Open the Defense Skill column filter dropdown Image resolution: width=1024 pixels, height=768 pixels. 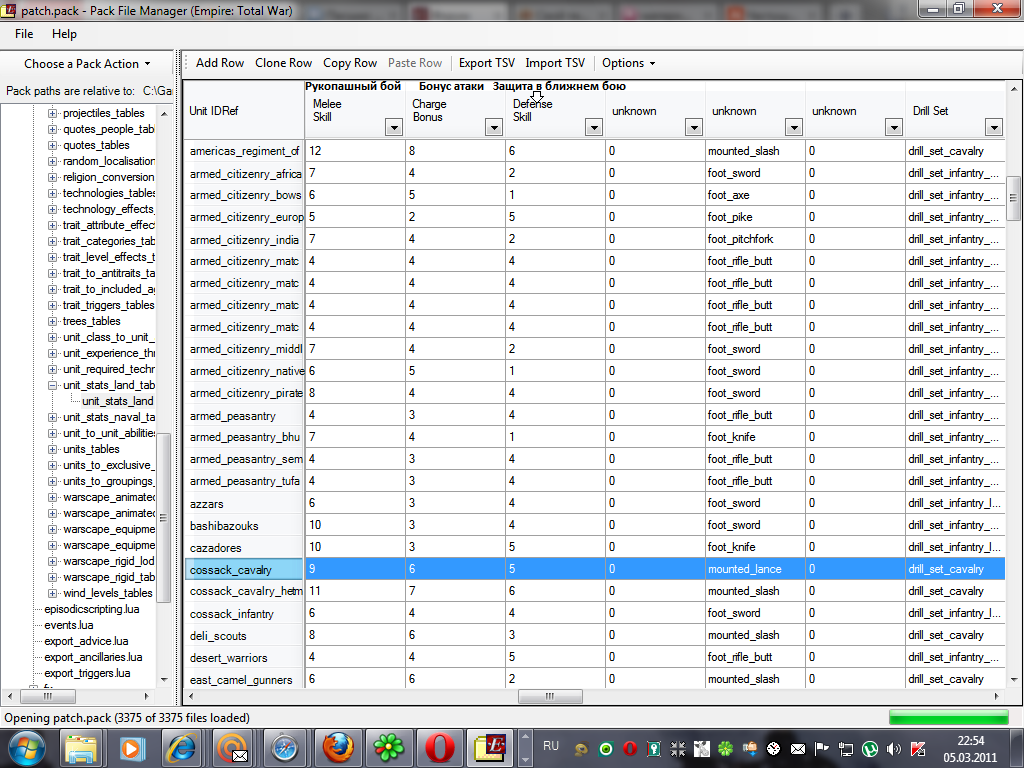(x=594, y=127)
